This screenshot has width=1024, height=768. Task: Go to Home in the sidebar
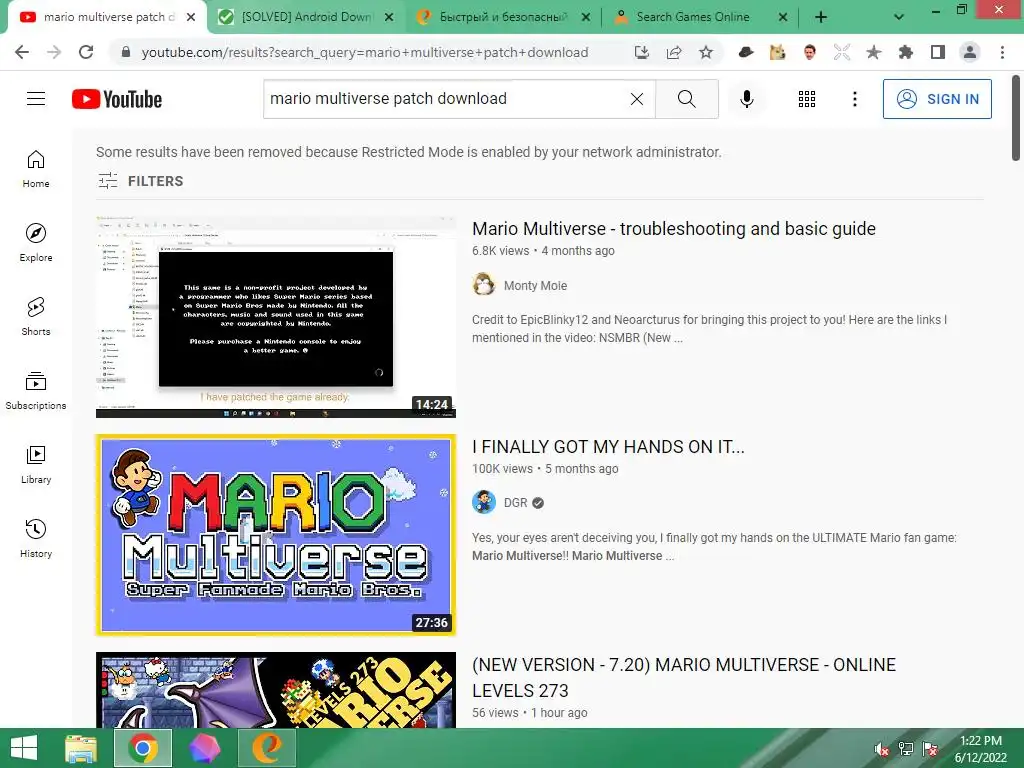(36, 169)
